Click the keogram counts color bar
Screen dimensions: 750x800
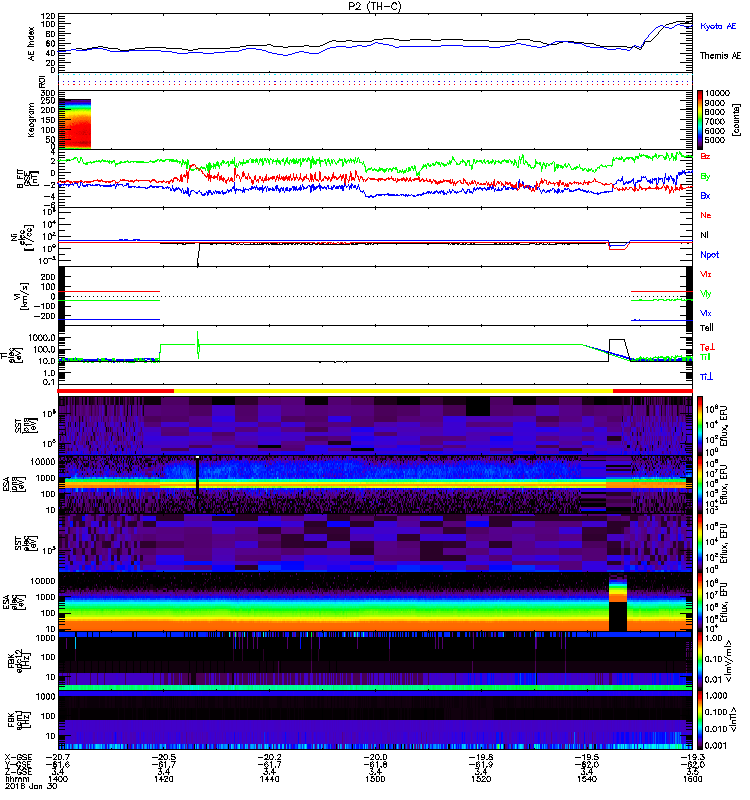click(700, 120)
